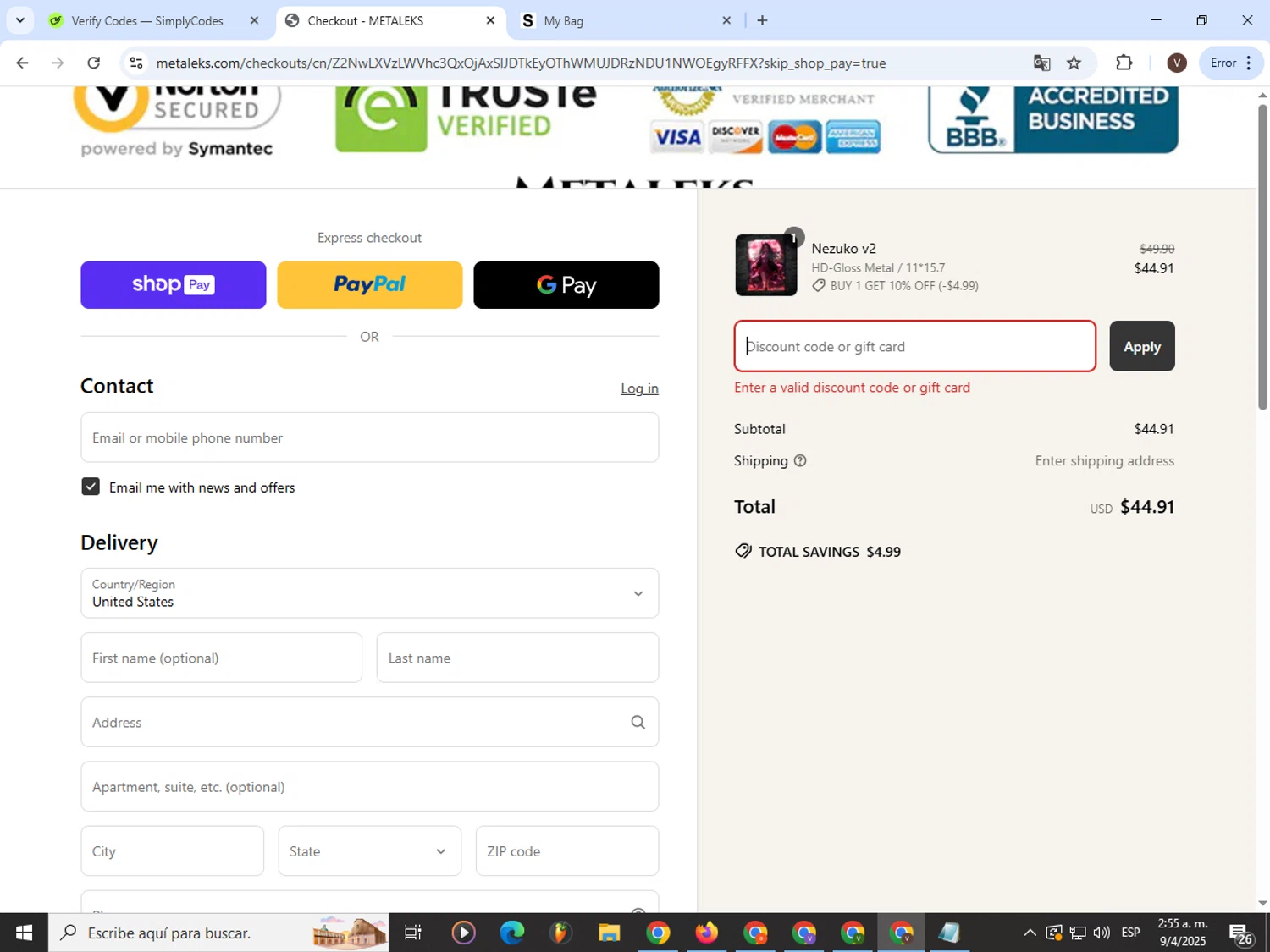
Task: Pay with PayPal express checkout
Action: [370, 285]
